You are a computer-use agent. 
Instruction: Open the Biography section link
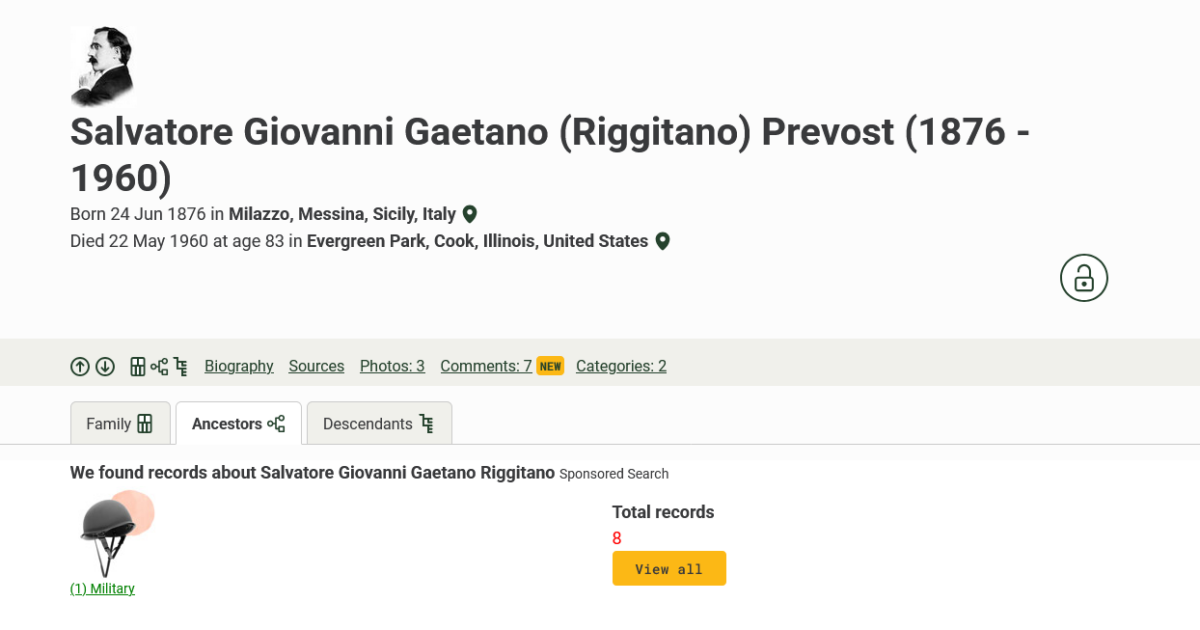coord(239,366)
